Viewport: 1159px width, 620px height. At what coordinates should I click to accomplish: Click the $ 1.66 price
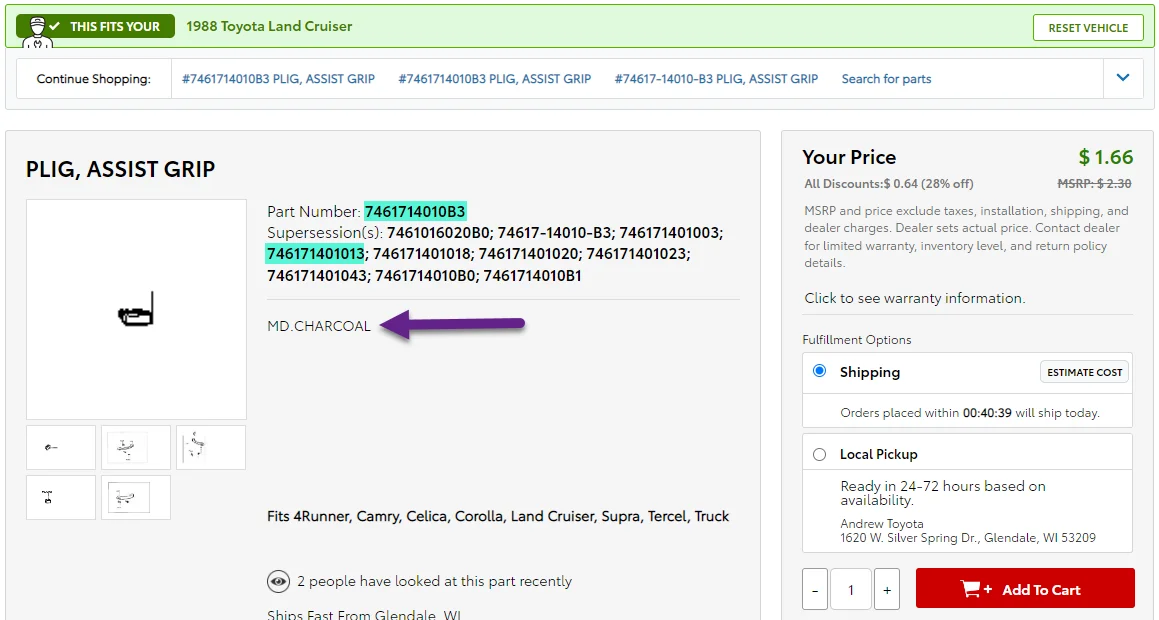coord(1106,157)
